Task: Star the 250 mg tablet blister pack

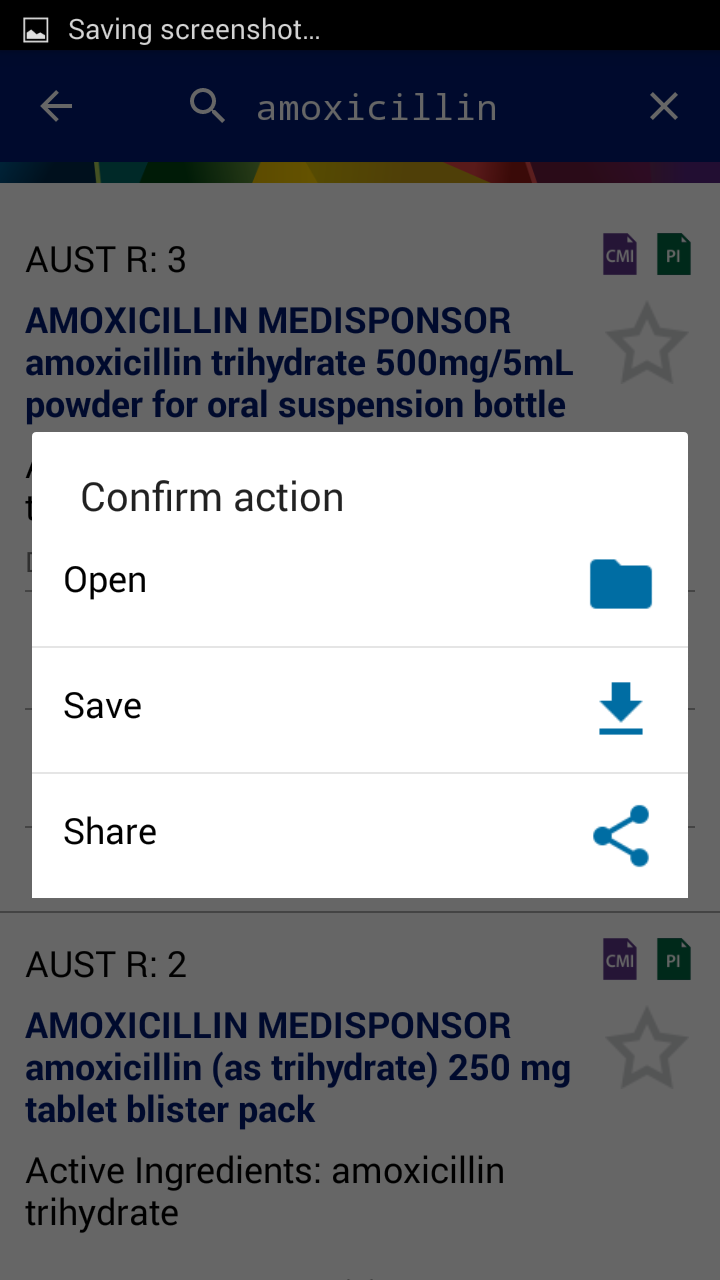Action: tap(647, 1048)
